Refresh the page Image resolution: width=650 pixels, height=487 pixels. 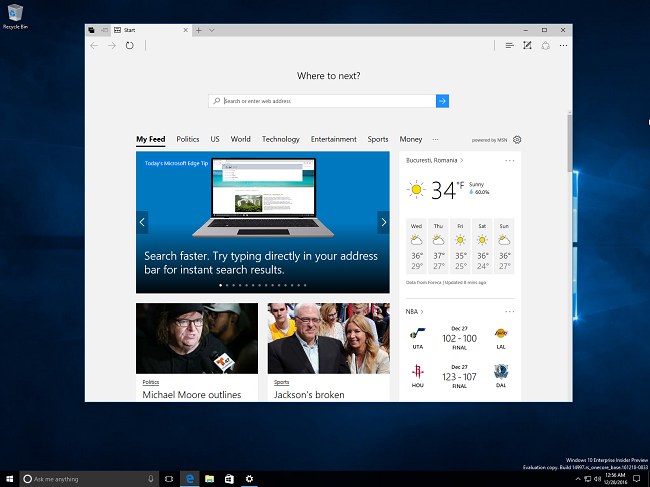[x=130, y=46]
